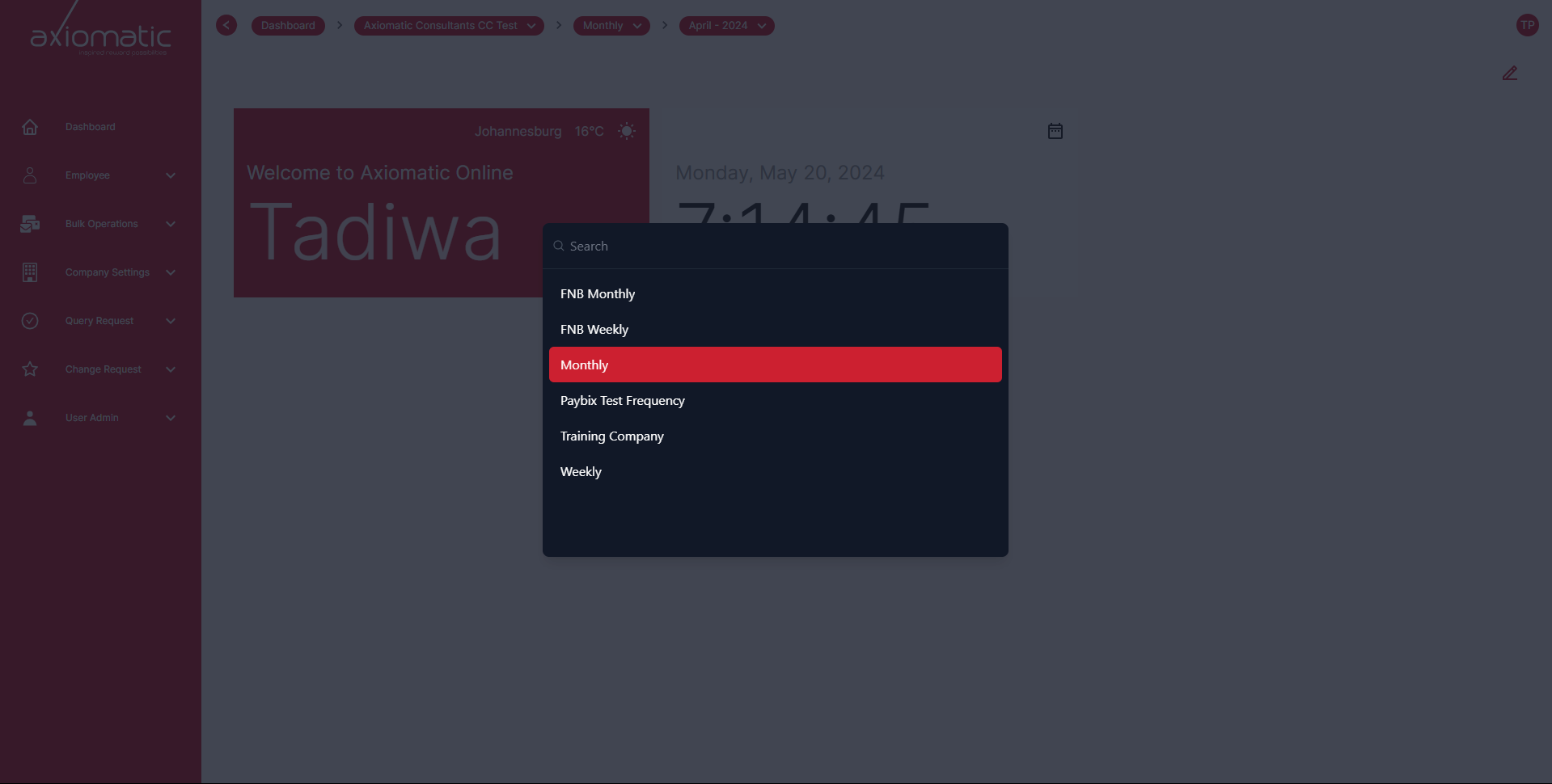Open the Axiomatic Consultants CC Test dropdown
The image size is (1552, 784).
click(448, 26)
